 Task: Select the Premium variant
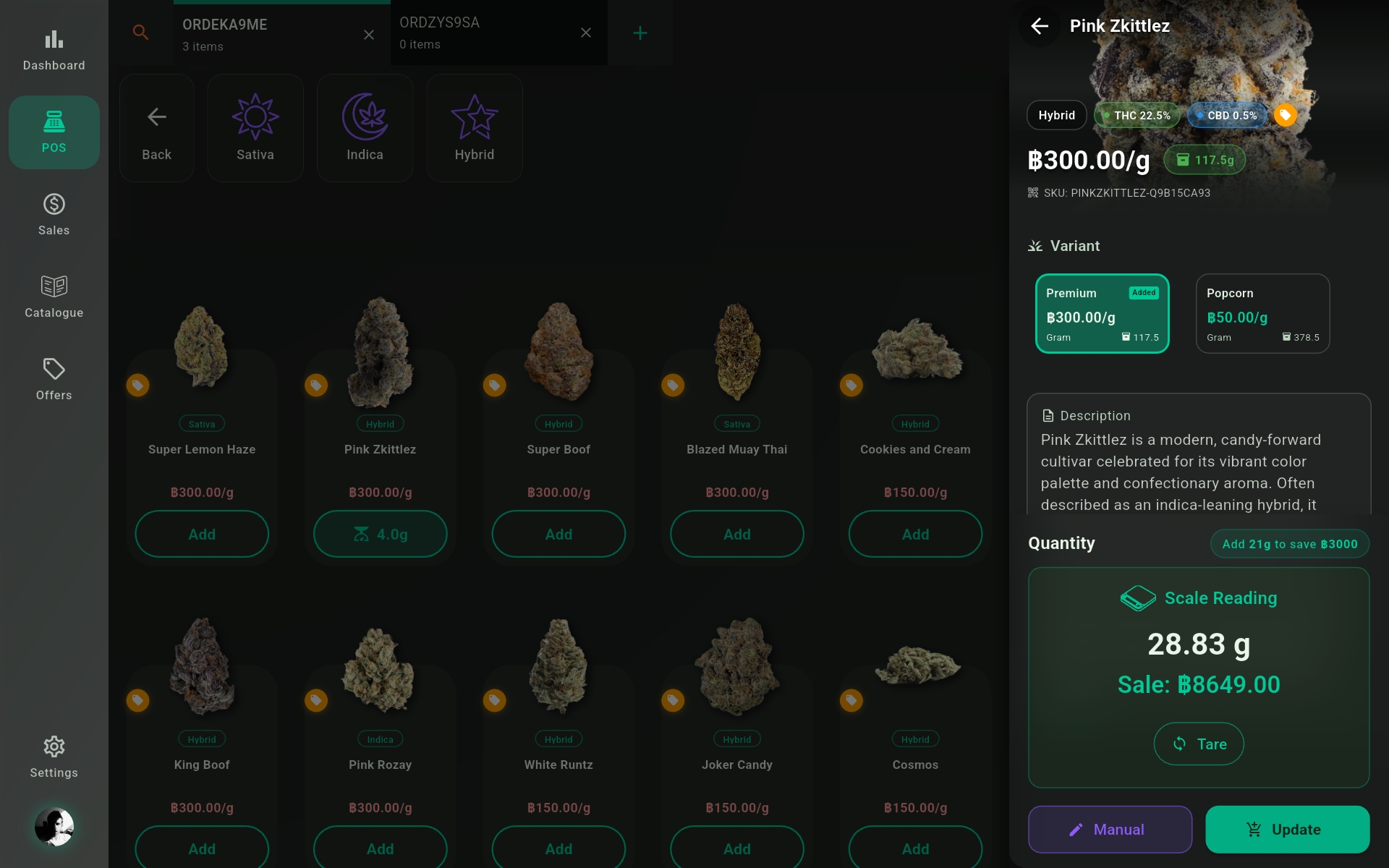1101,313
